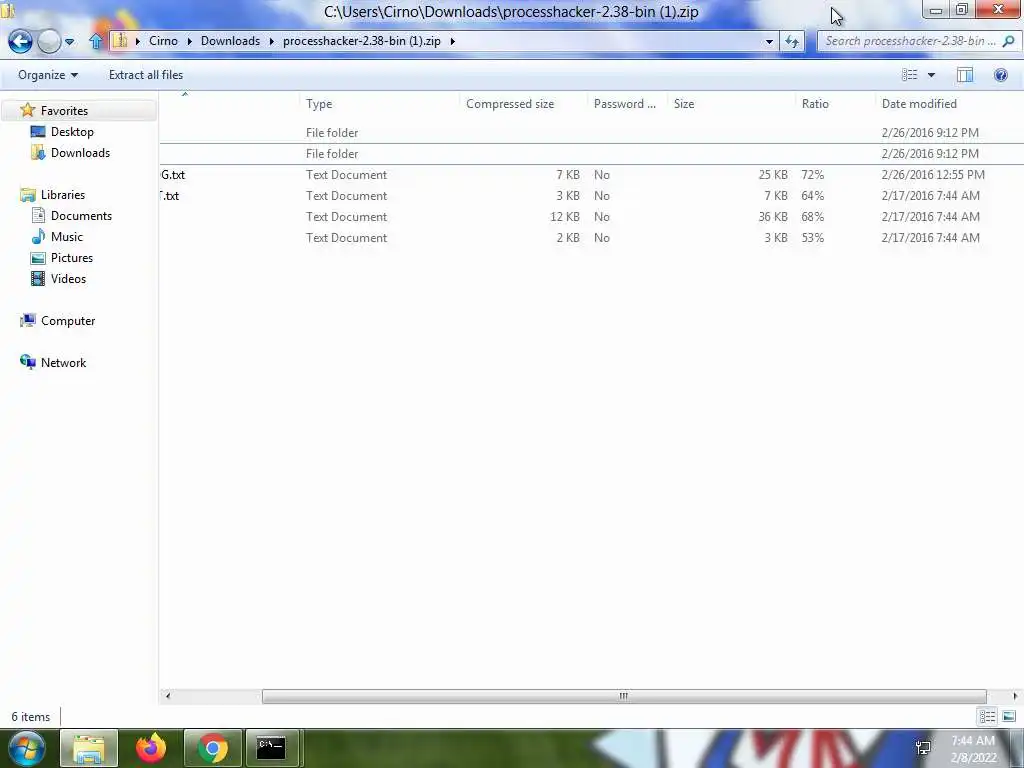The height and width of the screenshot is (768, 1024).
Task: Launch Firefox from the taskbar
Action: [x=151, y=748]
